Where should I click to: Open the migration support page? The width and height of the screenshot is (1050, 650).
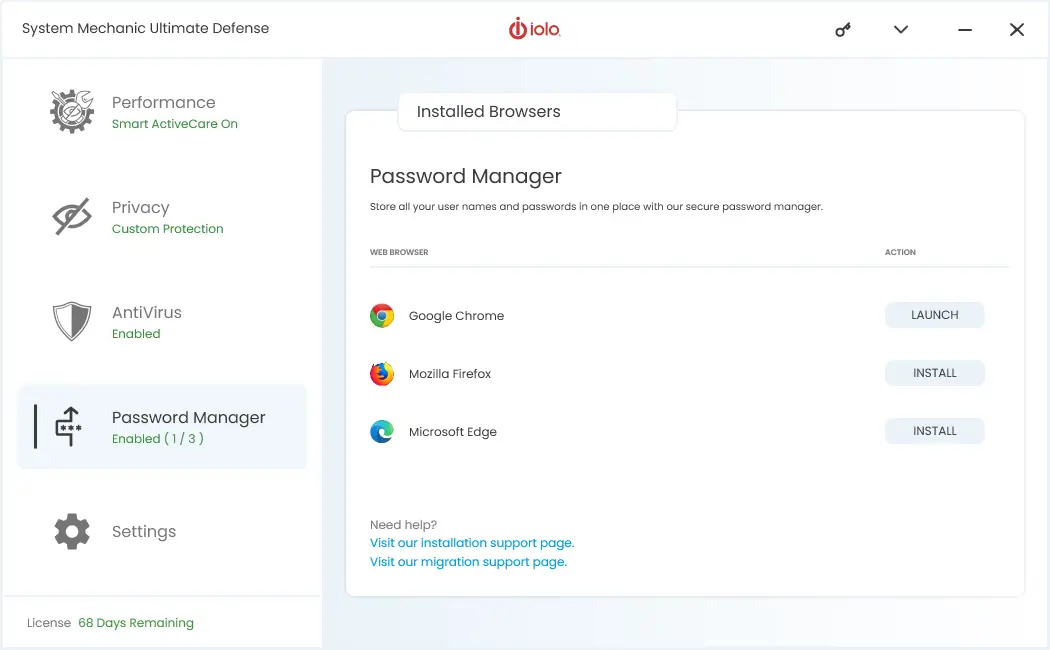click(467, 561)
